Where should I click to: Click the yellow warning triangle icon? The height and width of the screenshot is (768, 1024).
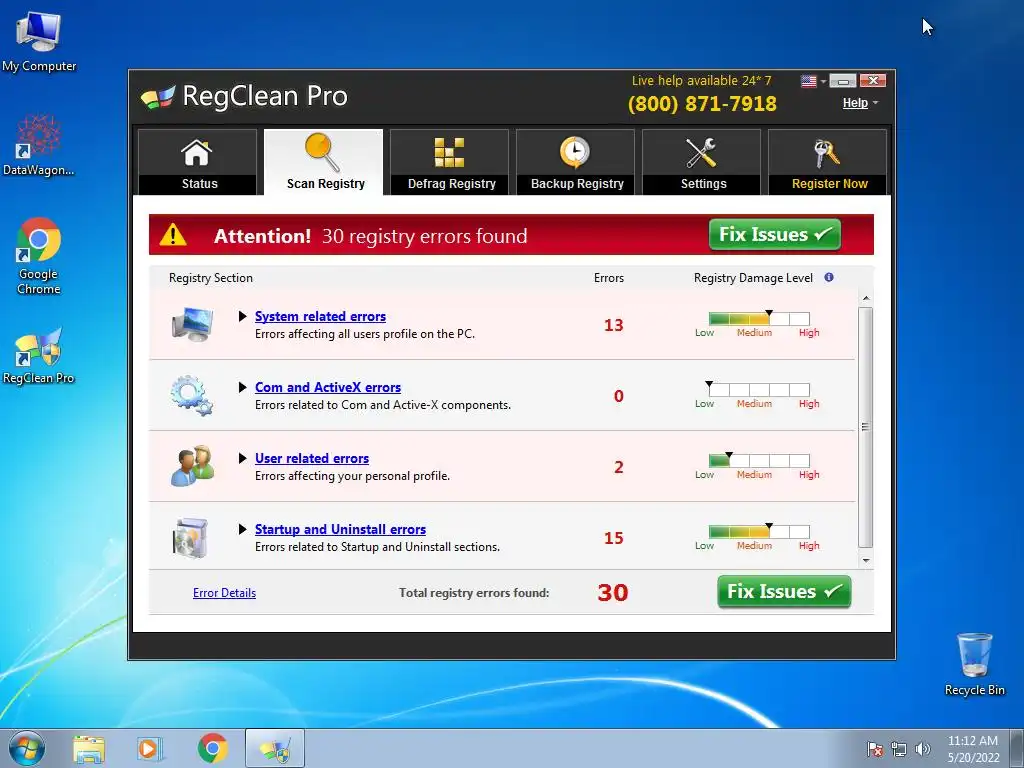tap(173, 234)
